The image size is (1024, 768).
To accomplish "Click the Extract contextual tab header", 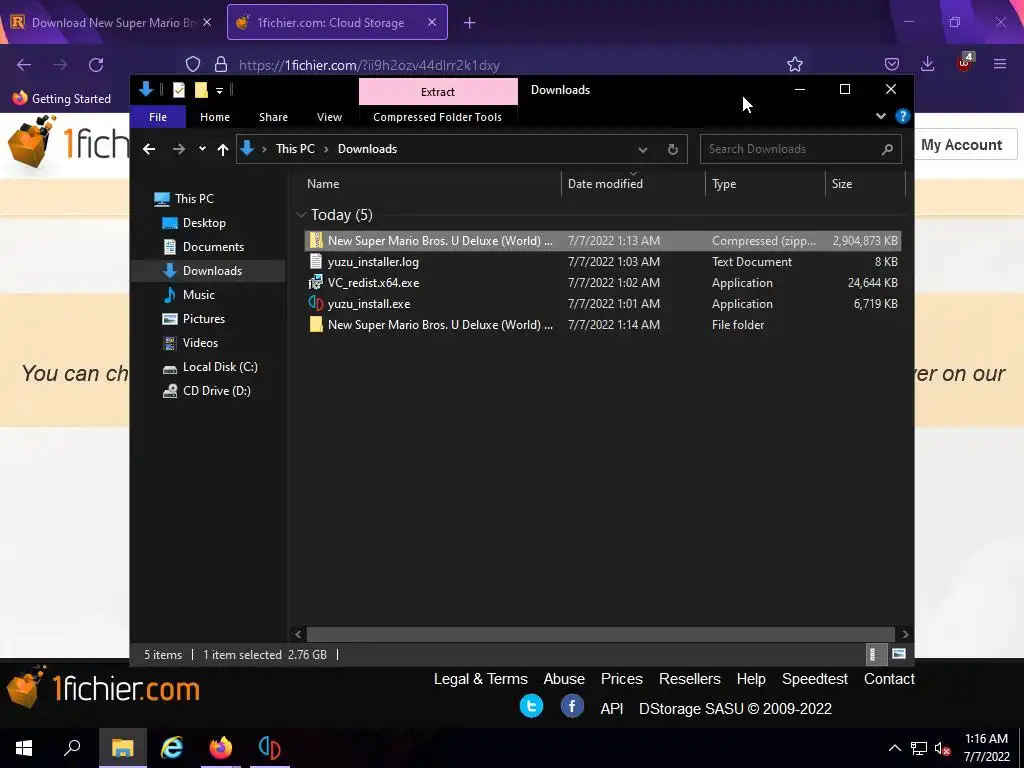I will click(x=438, y=92).
